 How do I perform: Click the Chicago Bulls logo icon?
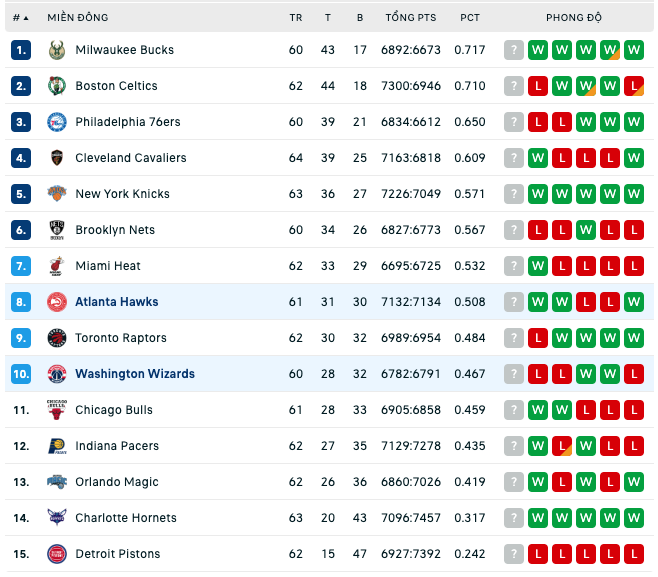[x=57, y=410]
